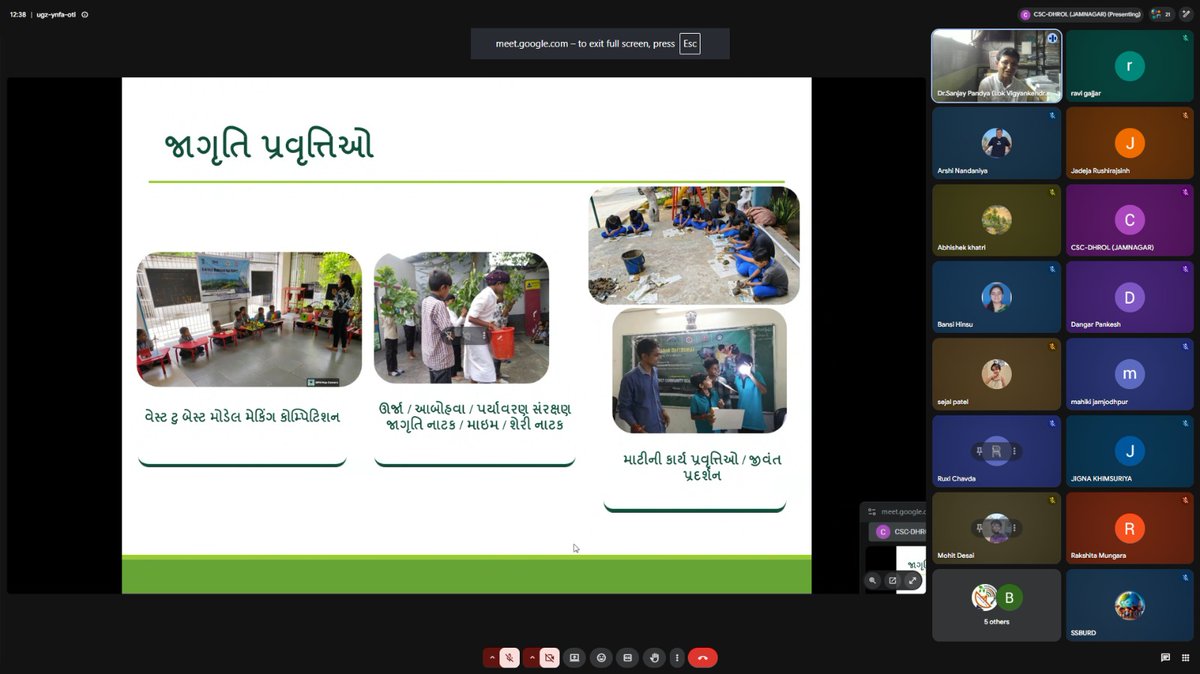Click the CSC-DHROL (JAMNAGAR) Presenting chip
The image size is (1200, 674).
click(1080, 15)
